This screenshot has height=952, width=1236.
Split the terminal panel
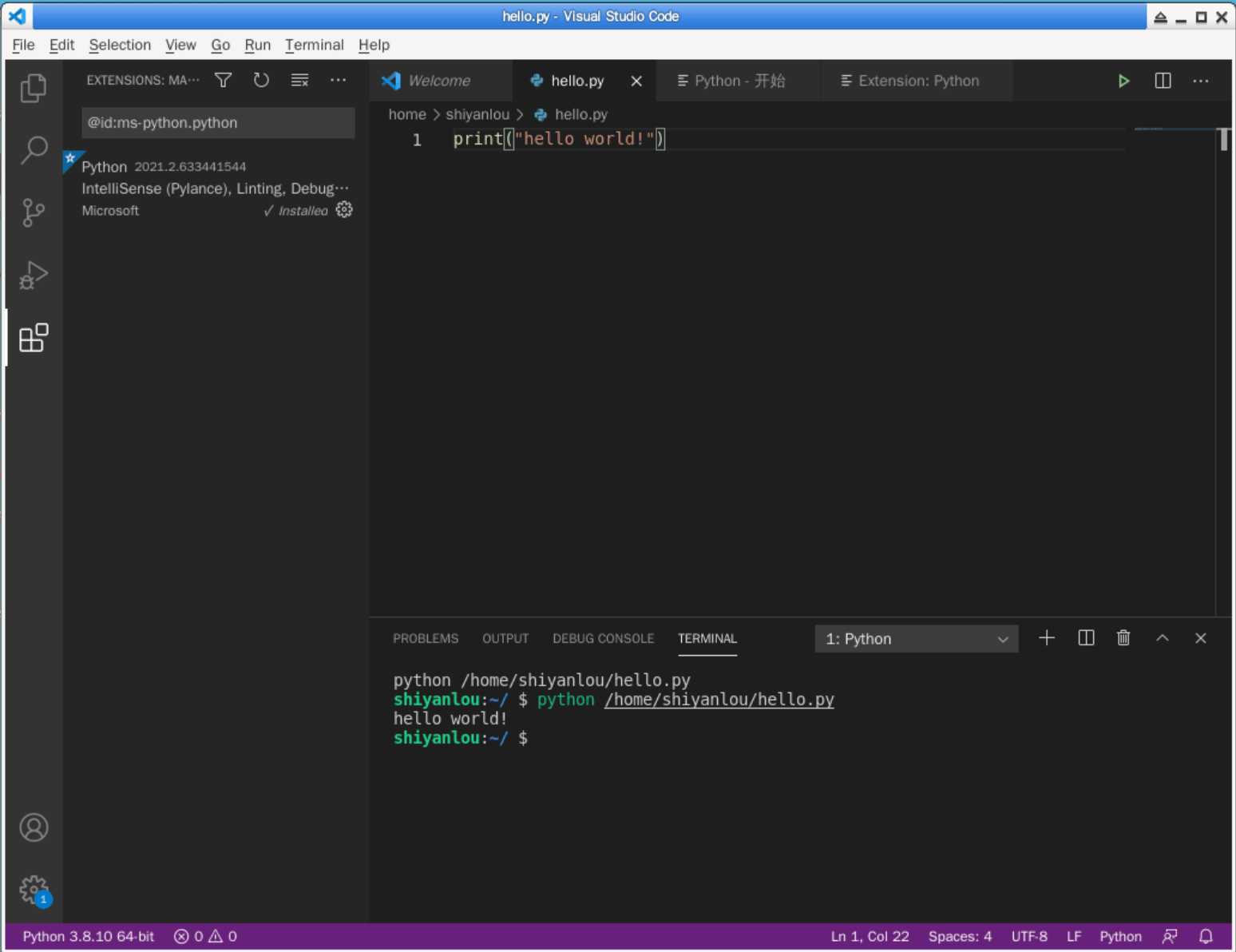[x=1086, y=638]
